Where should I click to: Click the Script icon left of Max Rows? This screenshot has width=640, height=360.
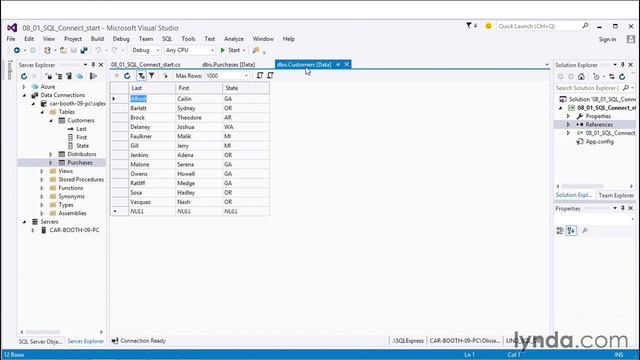point(165,76)
